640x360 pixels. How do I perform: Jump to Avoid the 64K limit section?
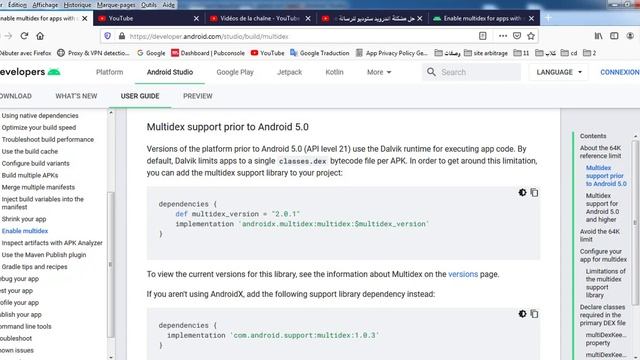(600, 235)
